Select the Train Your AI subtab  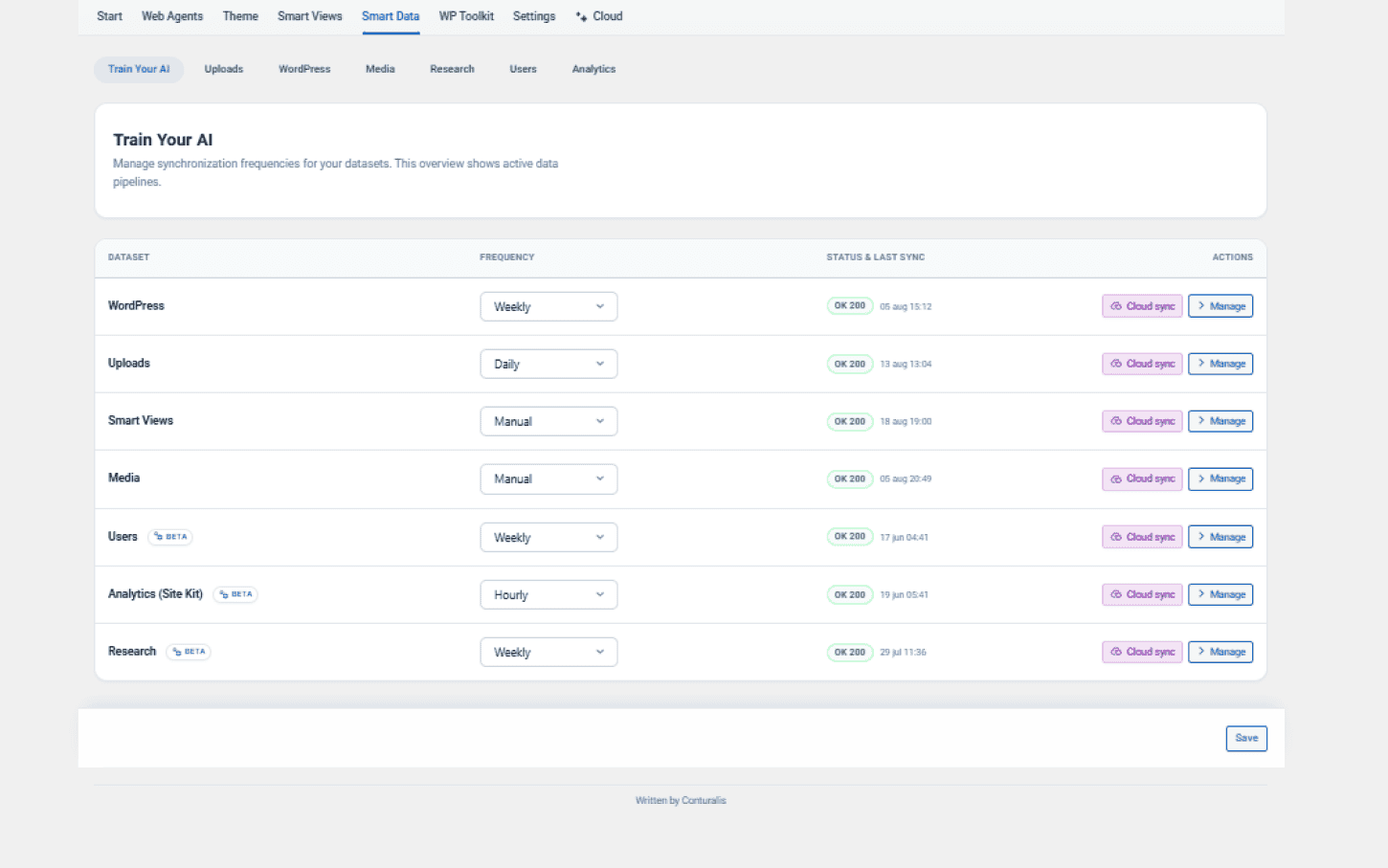139,69
